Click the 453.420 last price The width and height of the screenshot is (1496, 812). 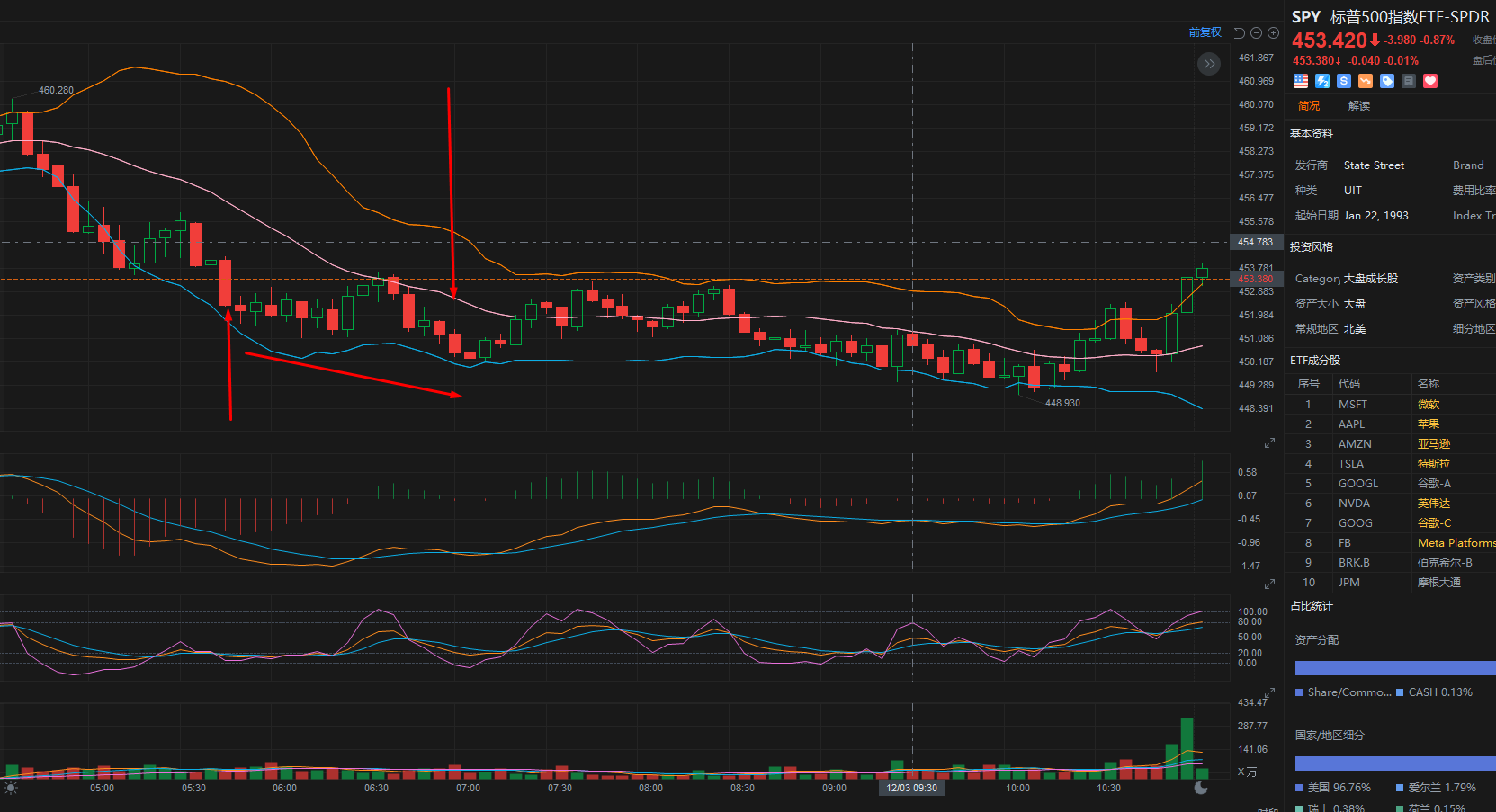tap(1330, 40)
